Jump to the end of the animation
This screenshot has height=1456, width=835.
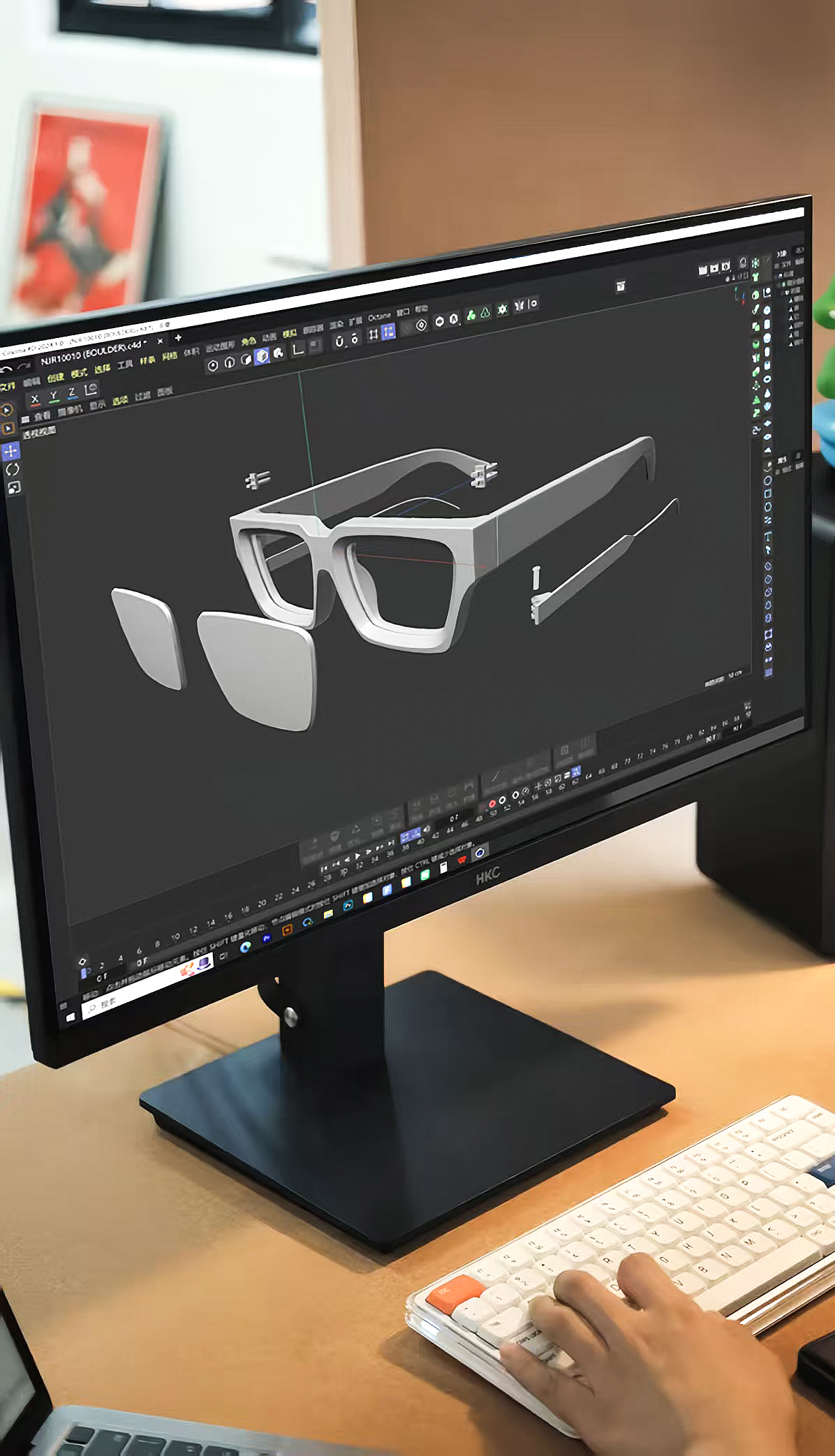click(x=391, y=843)
